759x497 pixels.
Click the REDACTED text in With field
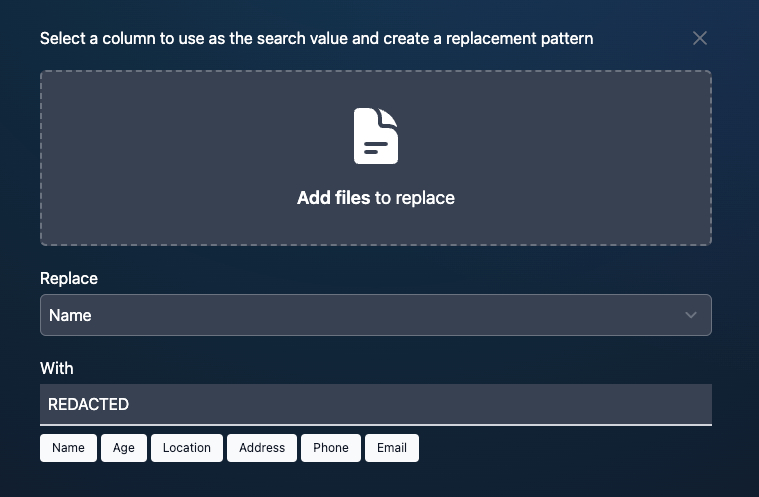point(89,405)
